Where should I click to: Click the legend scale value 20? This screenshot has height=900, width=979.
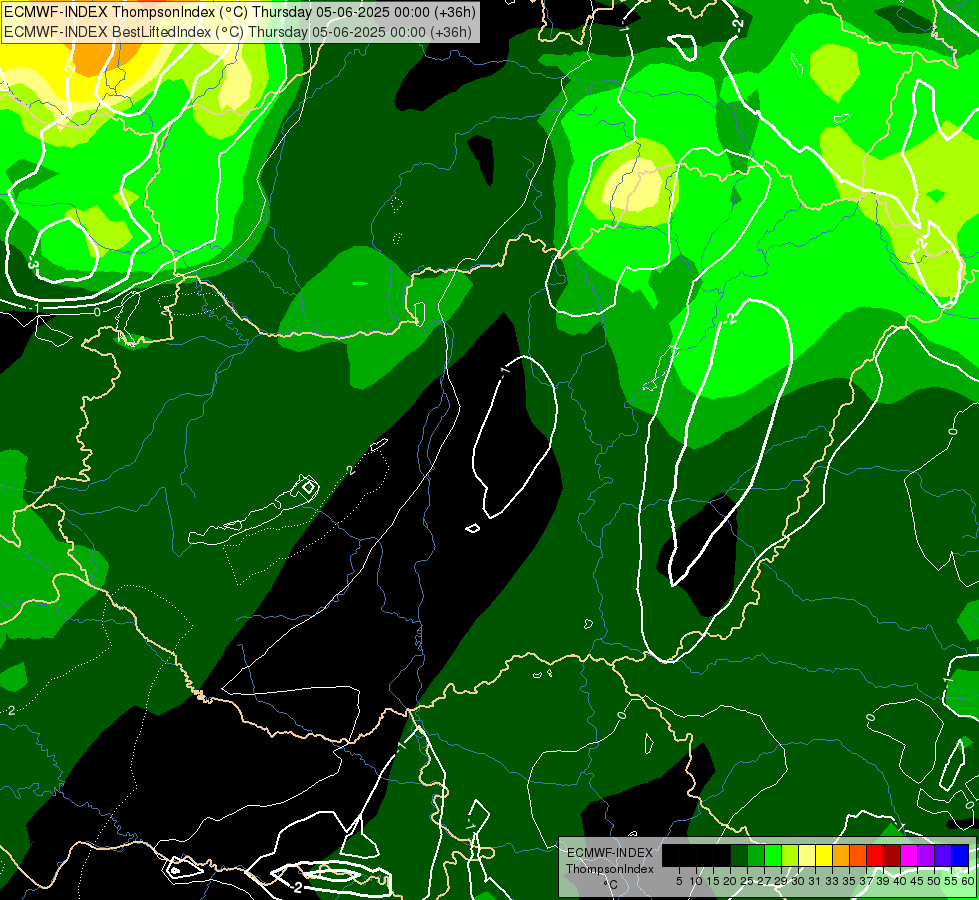[x=731, y=881]
